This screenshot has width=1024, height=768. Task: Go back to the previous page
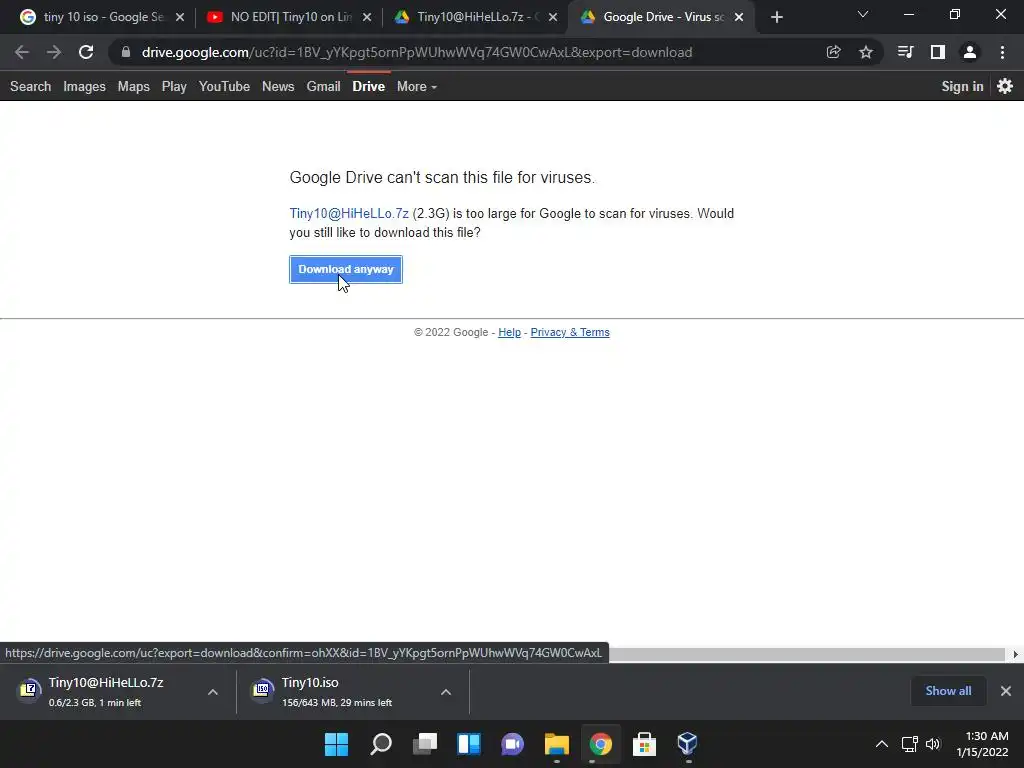[x=22, y=52]
